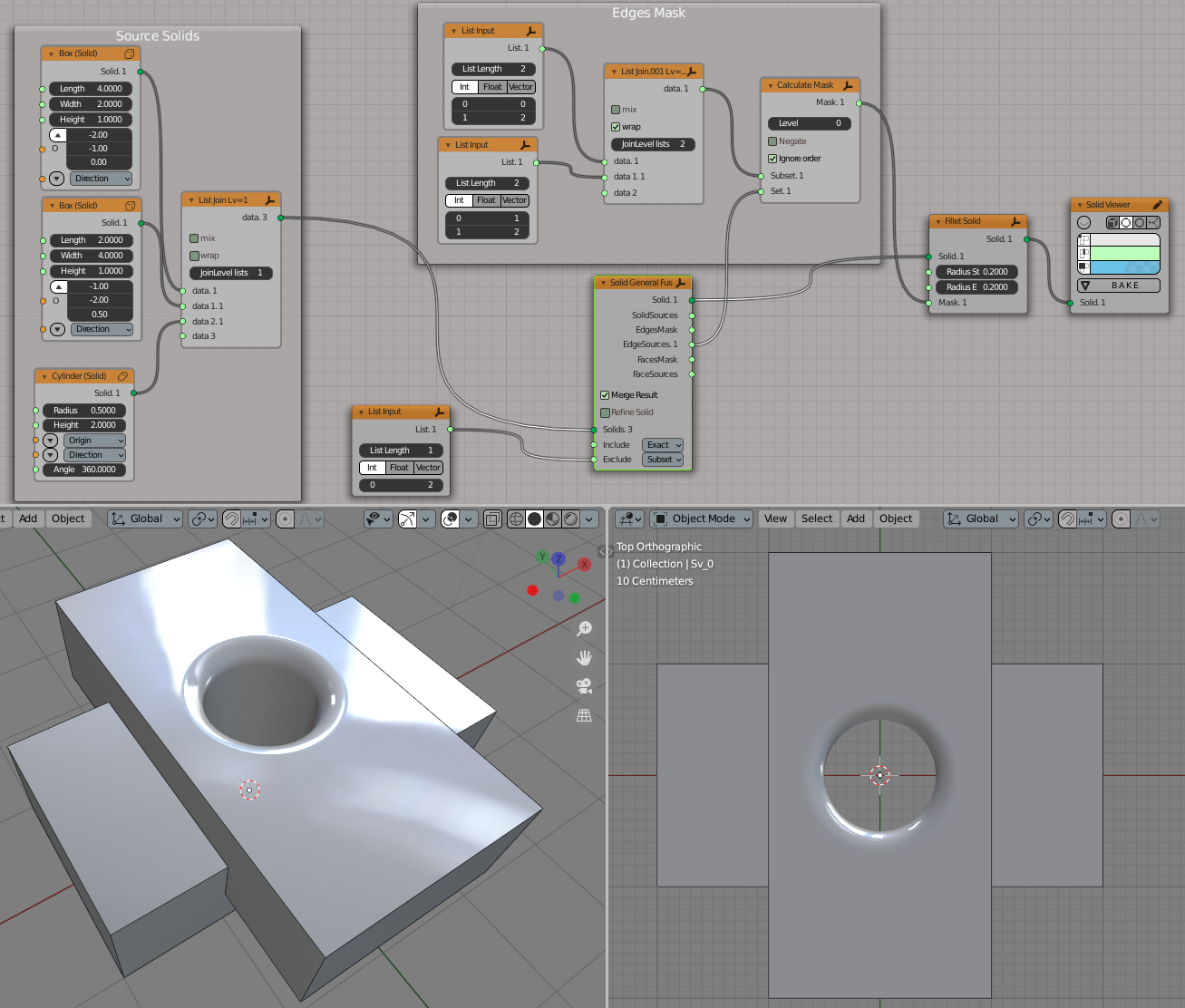Switch to wireframe shading in left viewport
The height and width of the screenshot is (1008, 1185).
(516, 519)
